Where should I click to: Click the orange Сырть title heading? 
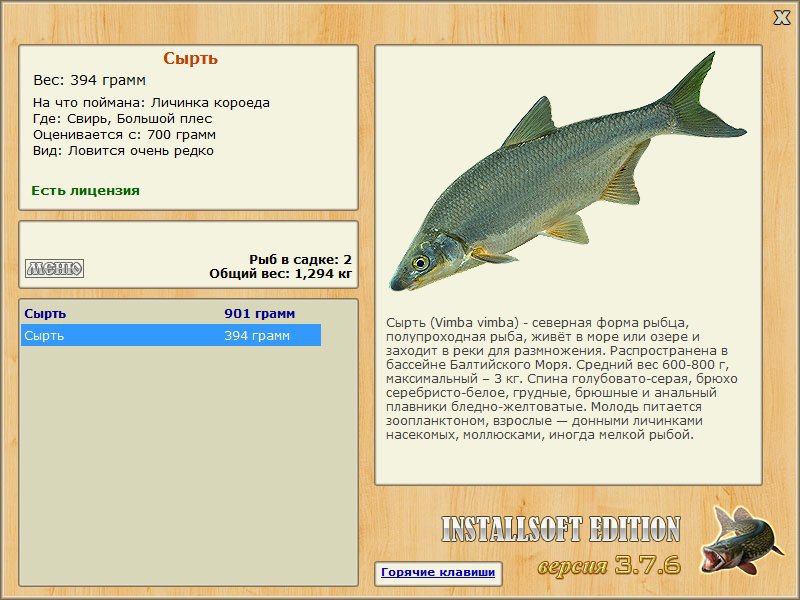(190, 59)
